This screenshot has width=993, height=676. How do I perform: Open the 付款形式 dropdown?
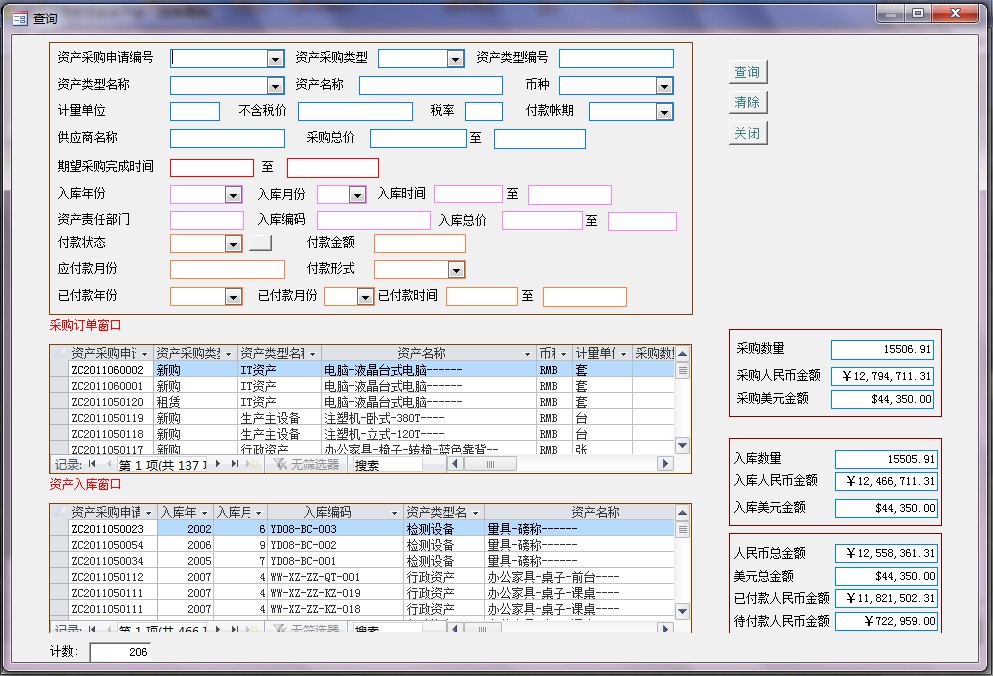click(456, 270)
